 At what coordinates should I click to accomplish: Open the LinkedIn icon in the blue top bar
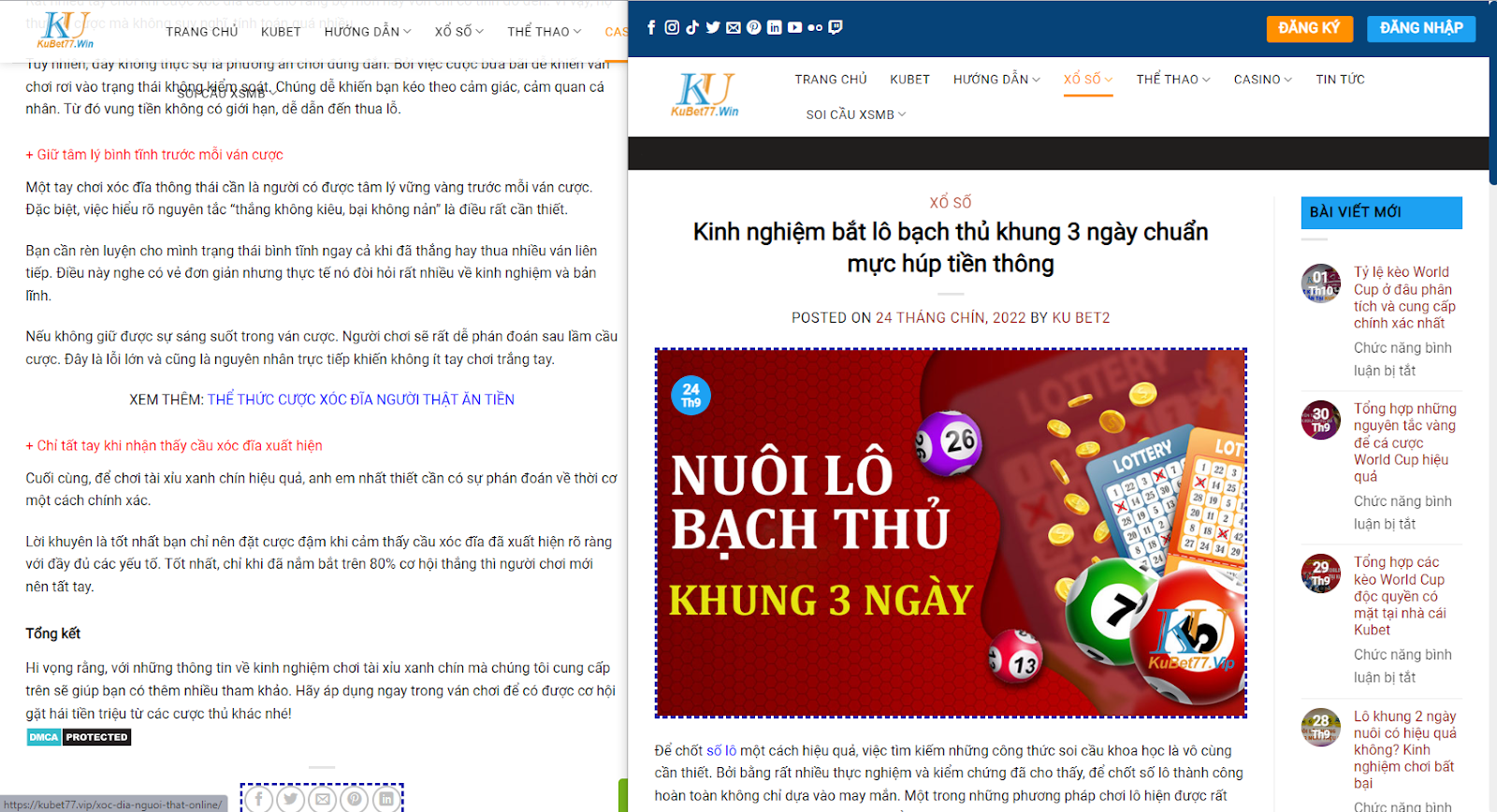(x=775, y=27)
